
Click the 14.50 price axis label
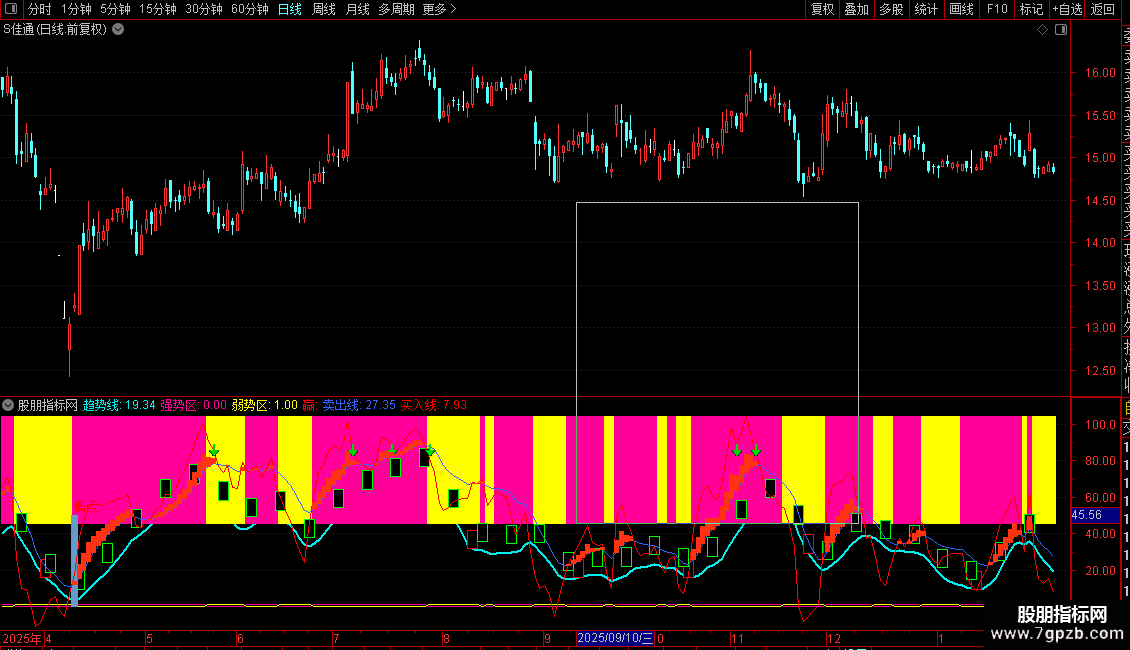pyautogui.click(x=1100, y=201)
